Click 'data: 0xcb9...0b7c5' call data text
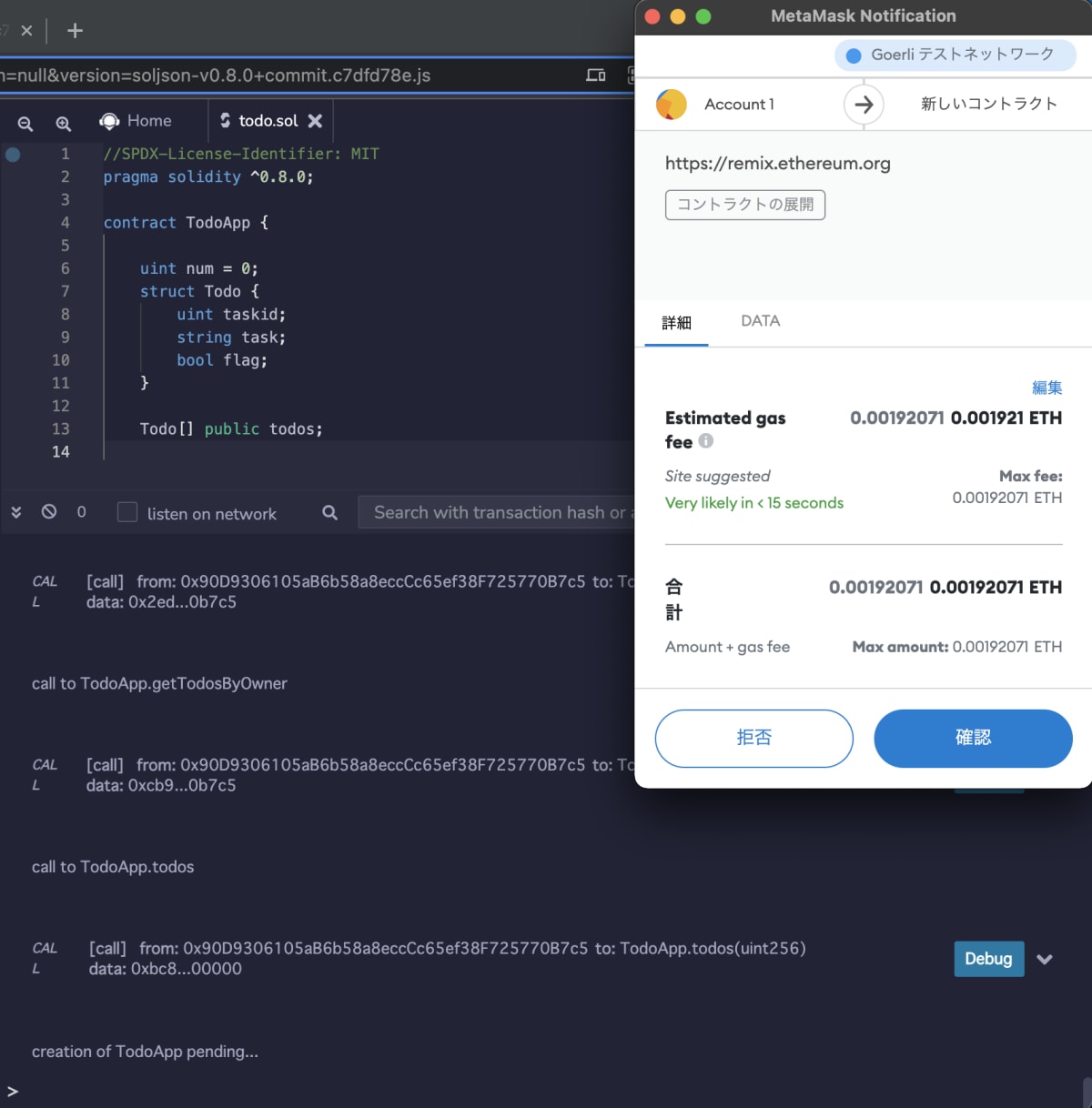This screenshot has height=1108, width=1092. click(161, 786)
